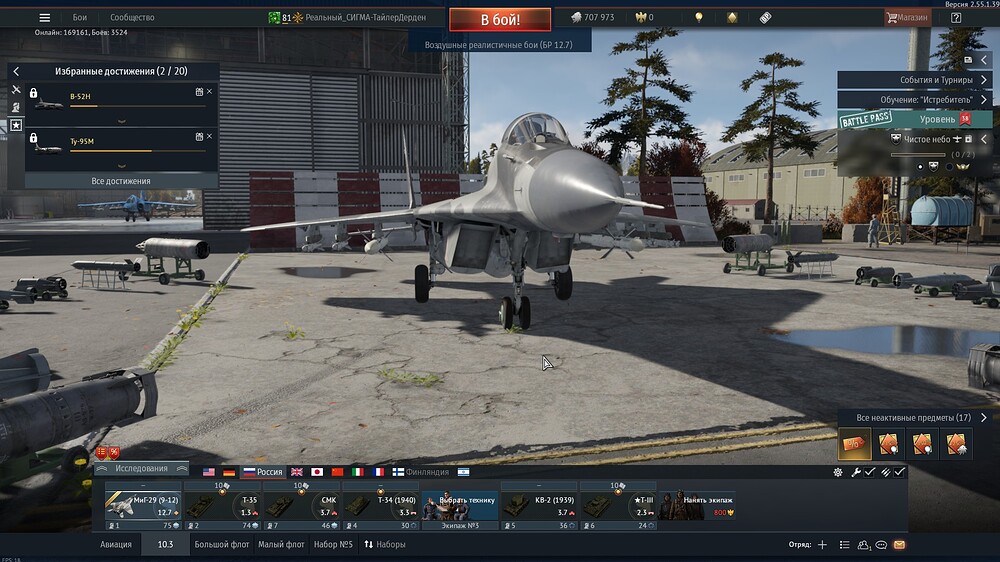
Task: Expand the B-52H achievement details
Action: [121, 121]
